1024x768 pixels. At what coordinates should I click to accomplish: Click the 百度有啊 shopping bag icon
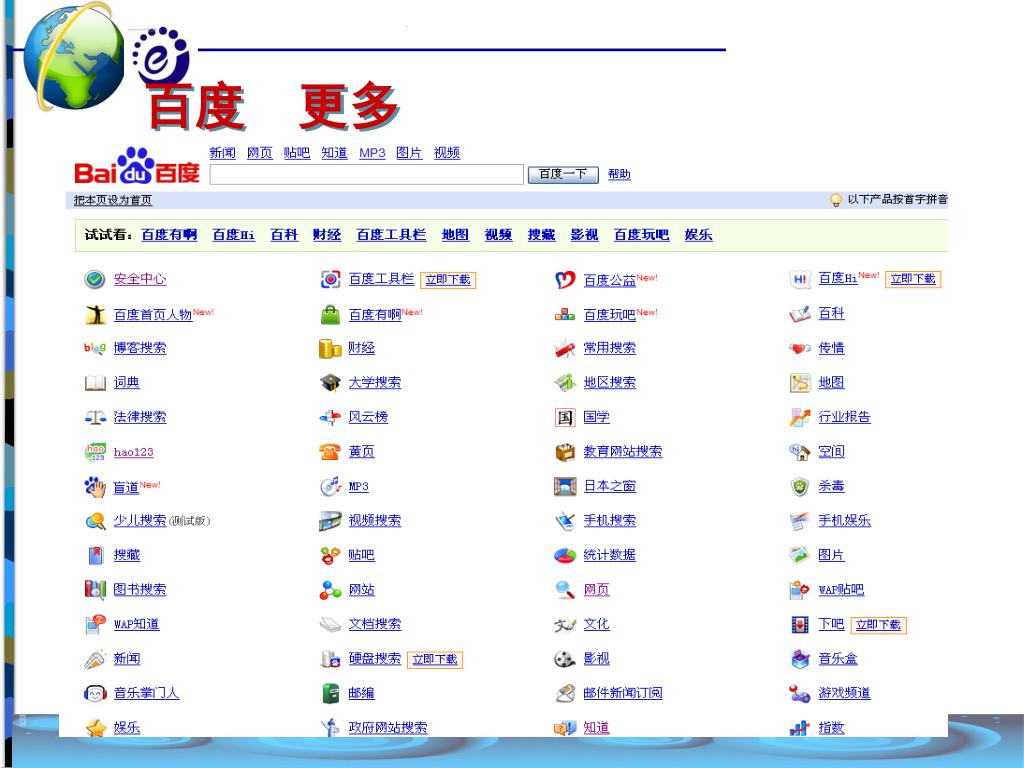coord(330,315)
